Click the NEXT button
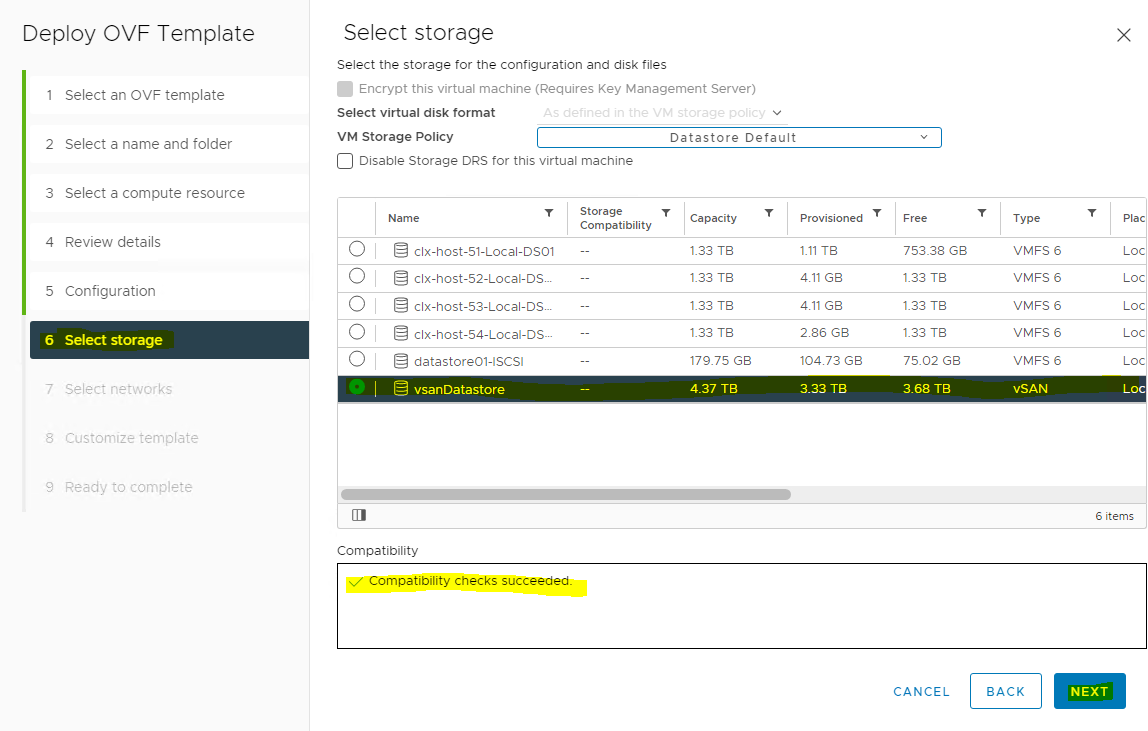The width and height of the screenshot is (1148, 731). click(1089, 691)
